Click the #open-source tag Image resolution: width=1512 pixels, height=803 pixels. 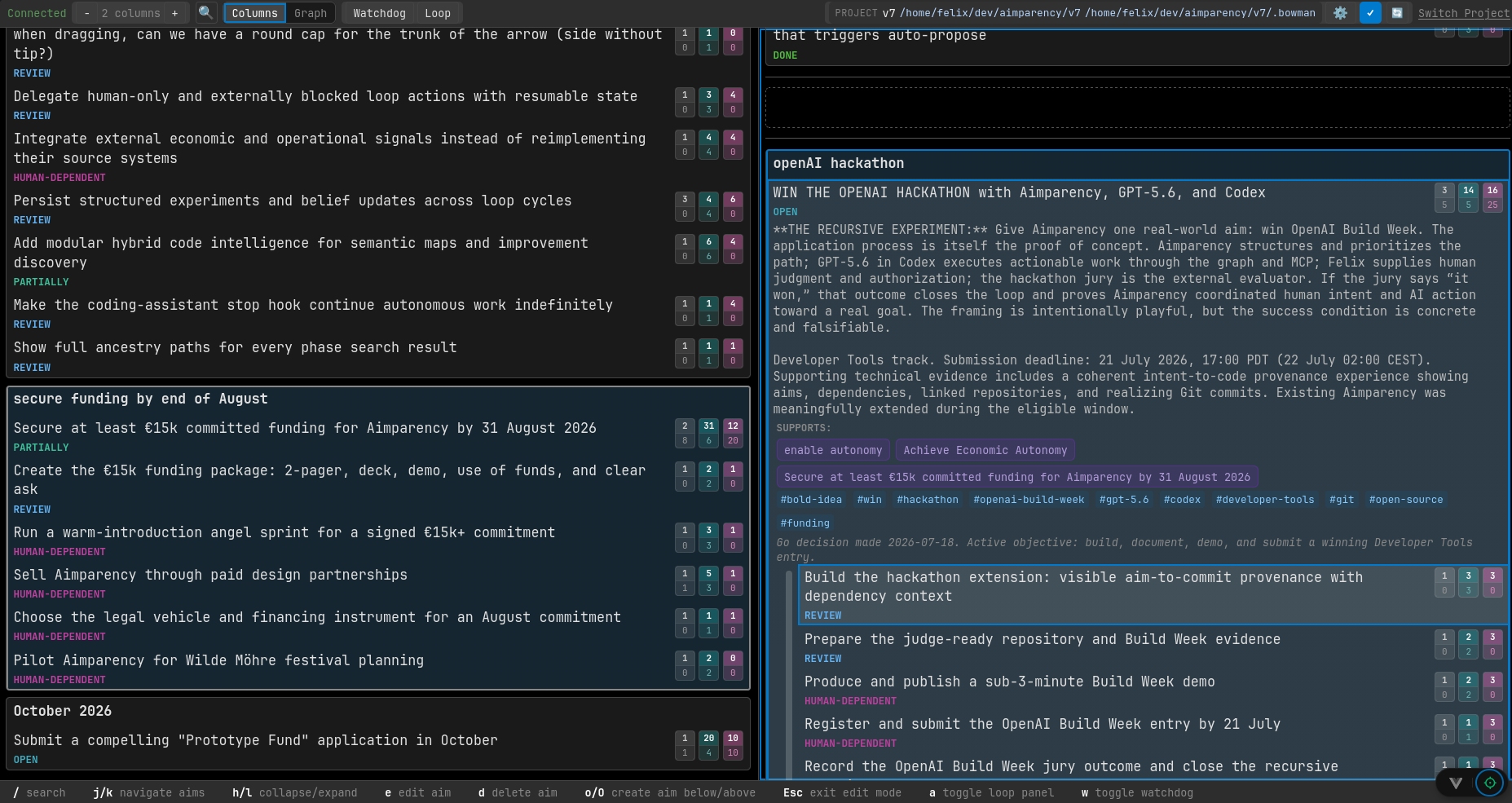[1406, 500]
